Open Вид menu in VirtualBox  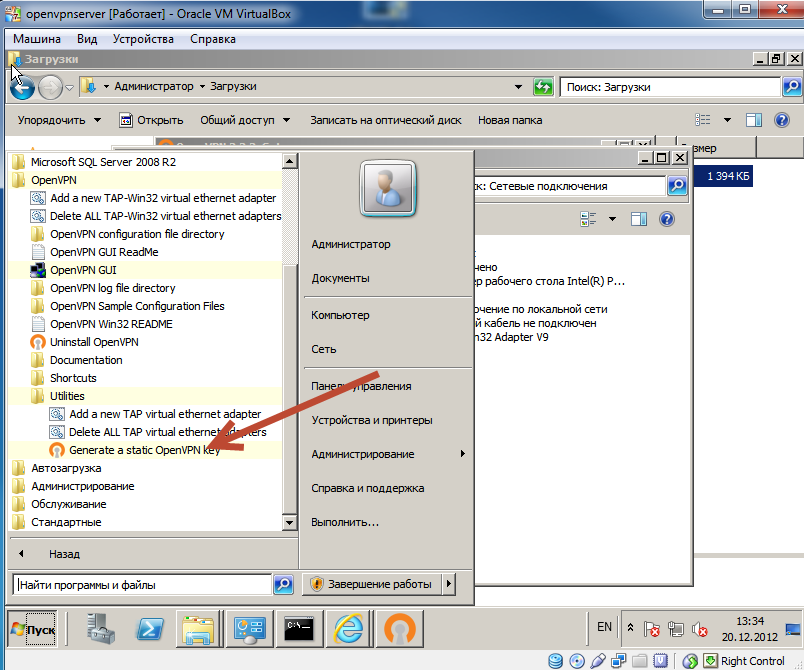pyautogui.click(x=87, y=39)
